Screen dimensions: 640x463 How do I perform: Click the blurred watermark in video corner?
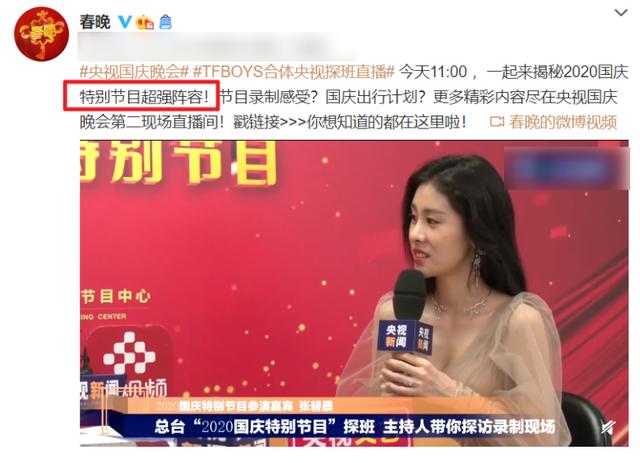[566, 168]
